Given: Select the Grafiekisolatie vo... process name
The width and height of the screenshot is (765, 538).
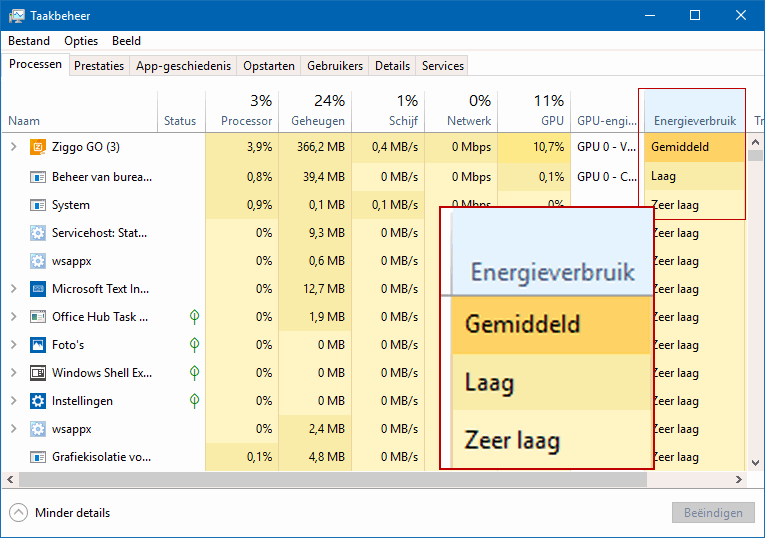Looking at the screenshot, I should (x=101, y=457).
